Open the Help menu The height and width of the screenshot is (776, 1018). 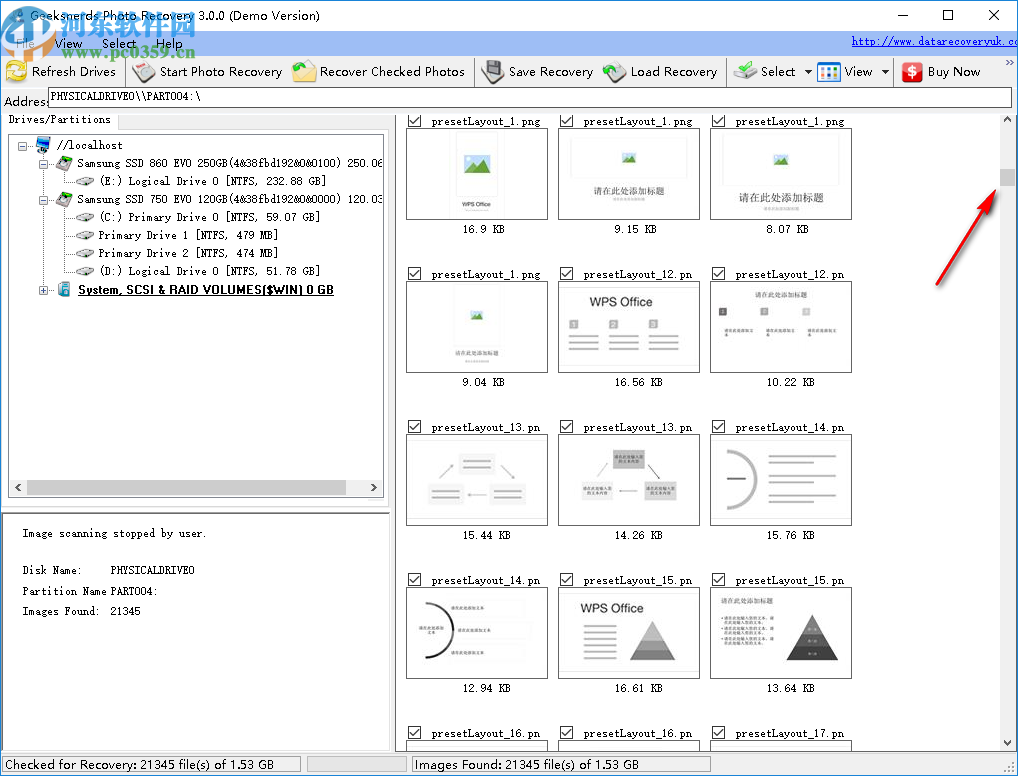(169, 44)
